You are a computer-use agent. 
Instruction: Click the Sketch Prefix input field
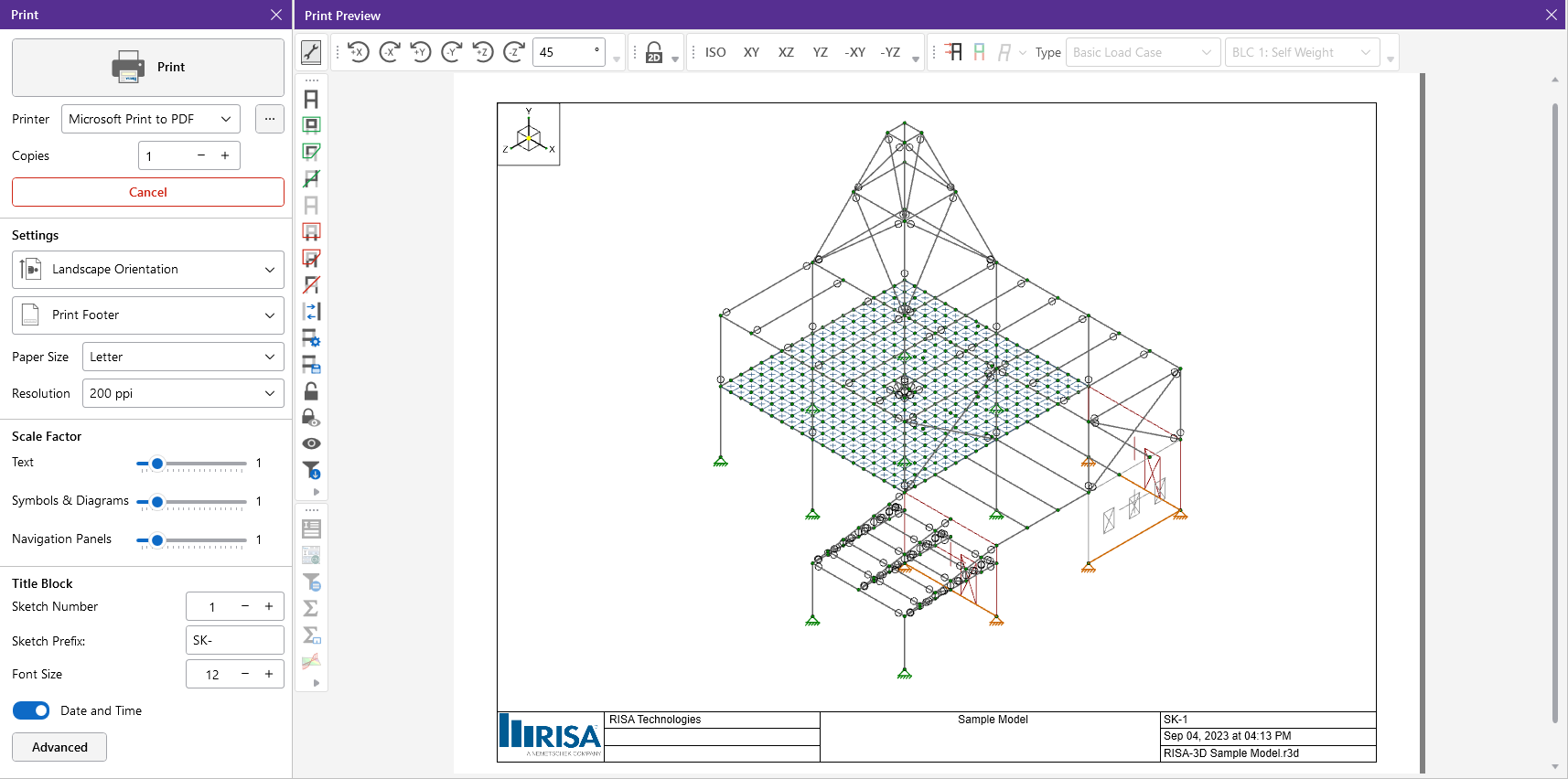coord(234,640)
